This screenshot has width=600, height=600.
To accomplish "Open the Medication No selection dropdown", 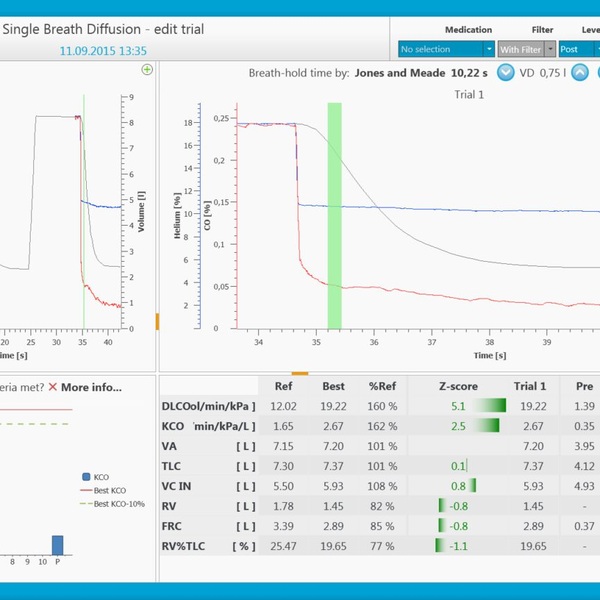I will (446, 49).
